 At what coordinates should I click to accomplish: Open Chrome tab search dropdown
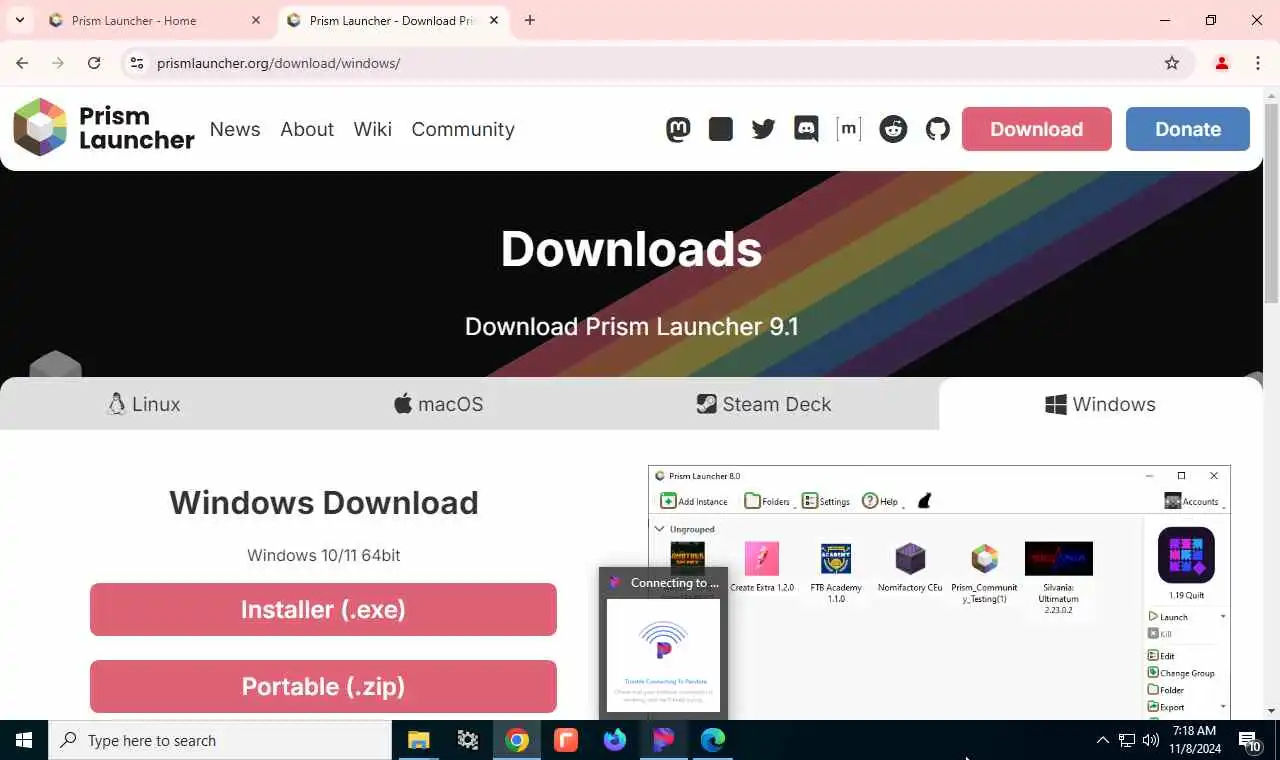tap(19, 20)
